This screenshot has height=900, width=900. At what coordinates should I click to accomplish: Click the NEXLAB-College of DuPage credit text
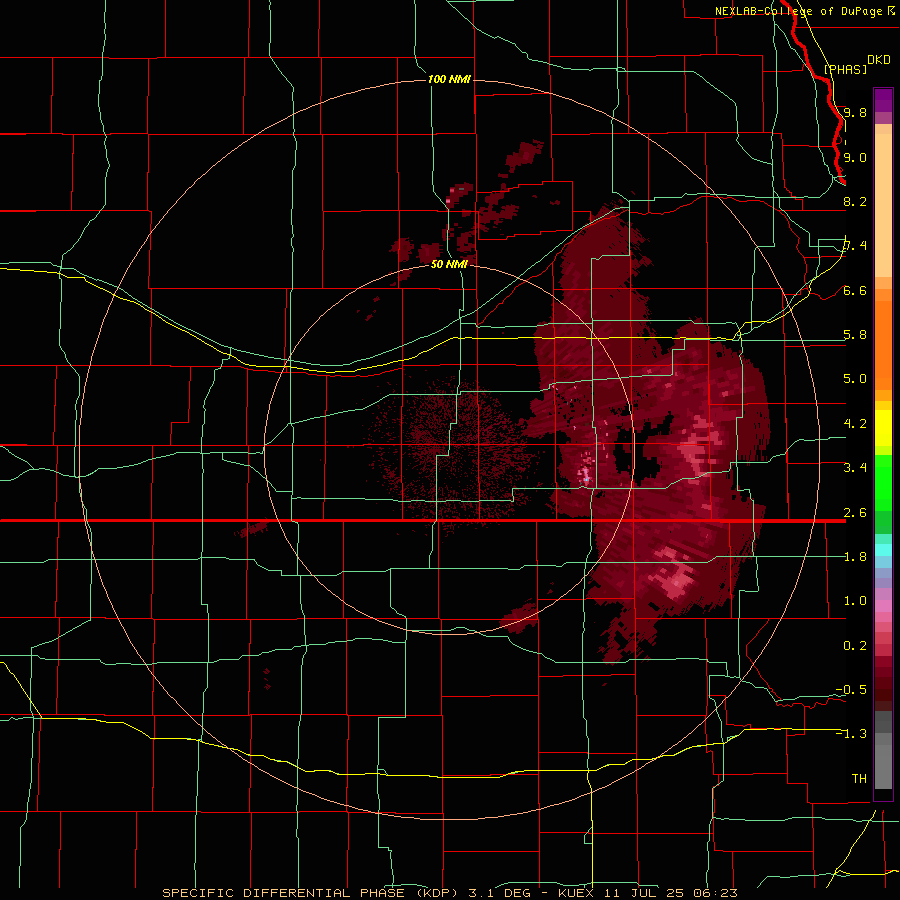click(798, 11)
